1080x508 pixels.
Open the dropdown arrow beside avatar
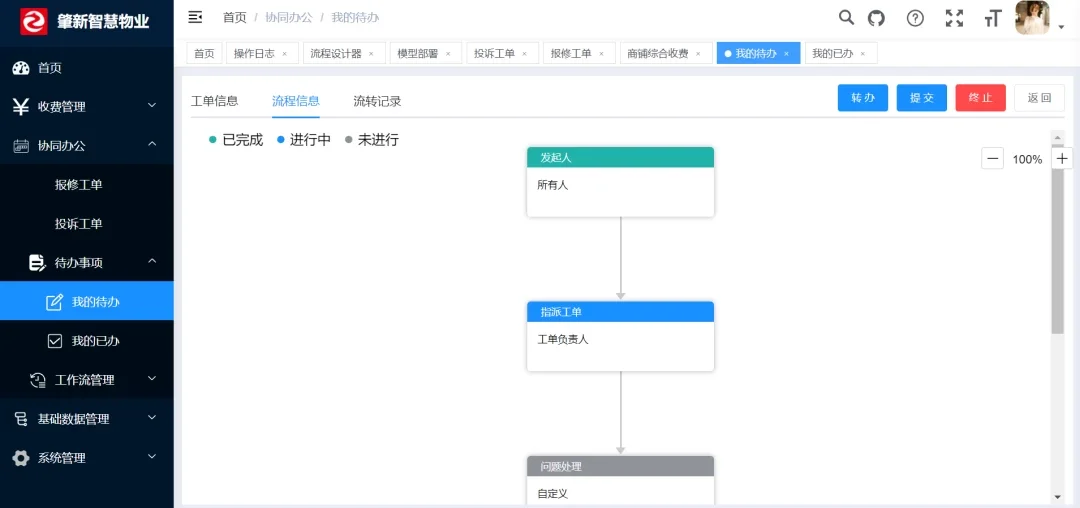[1061, 28]
